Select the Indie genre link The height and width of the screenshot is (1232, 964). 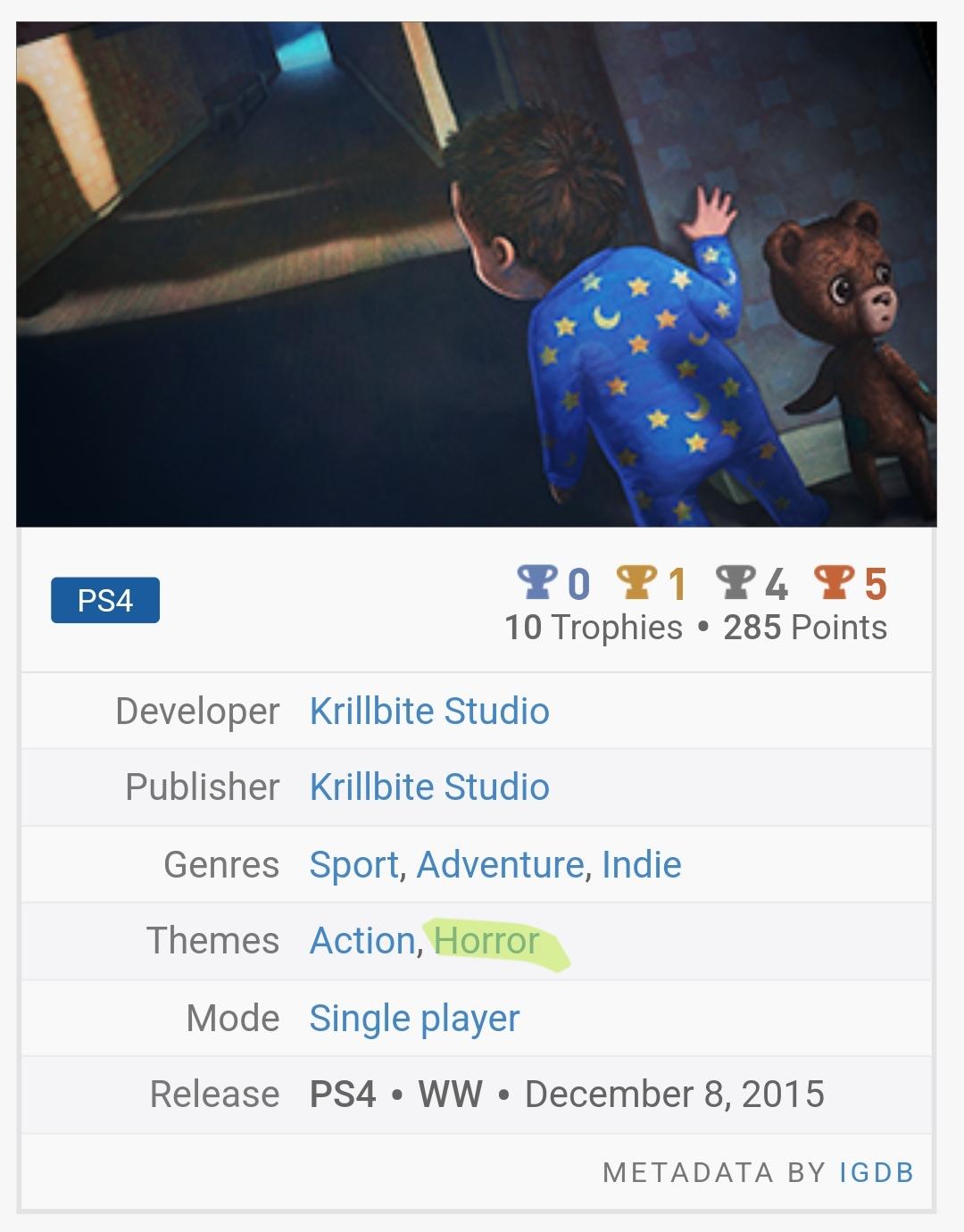[642, 865]
